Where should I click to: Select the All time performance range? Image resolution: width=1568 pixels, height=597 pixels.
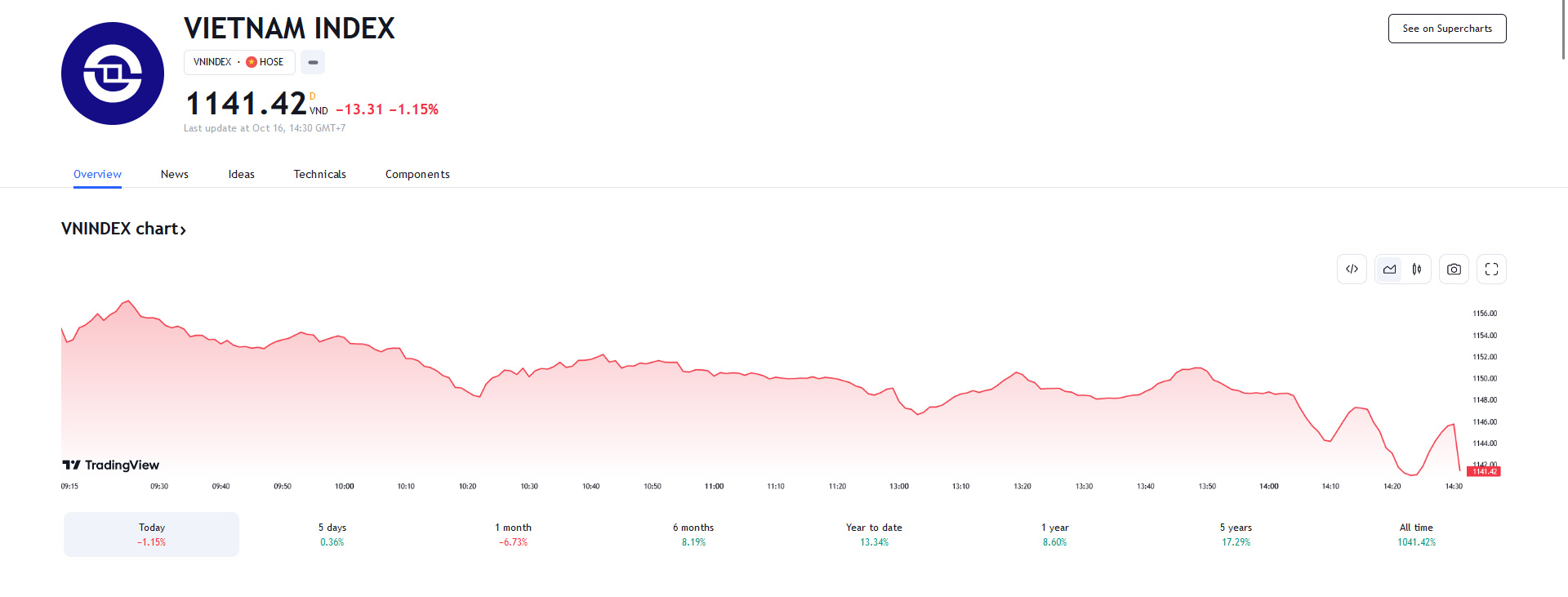pos(1416,534)
